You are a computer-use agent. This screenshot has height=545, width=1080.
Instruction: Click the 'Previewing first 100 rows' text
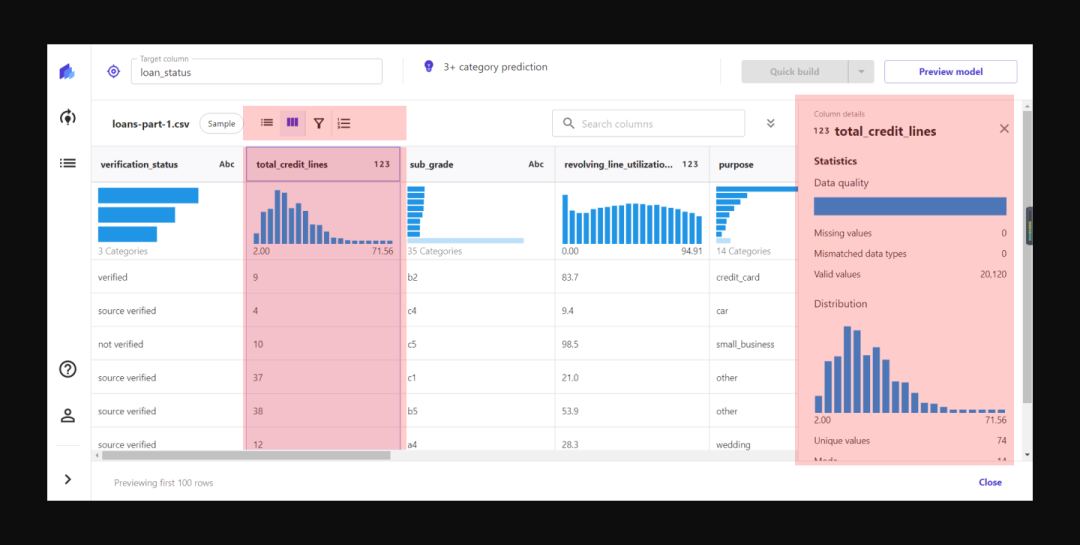164,483
